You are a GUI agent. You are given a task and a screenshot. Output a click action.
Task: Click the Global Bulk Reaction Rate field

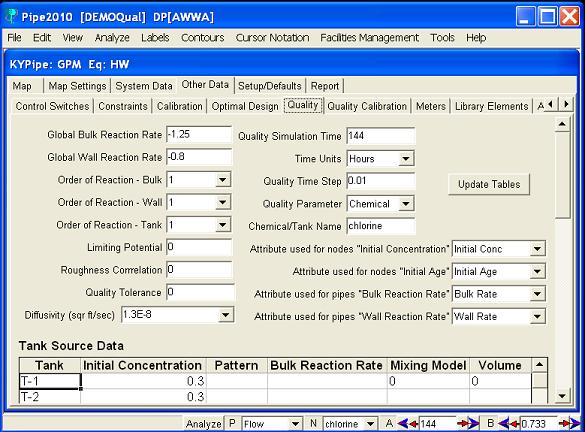click(198, 134)
